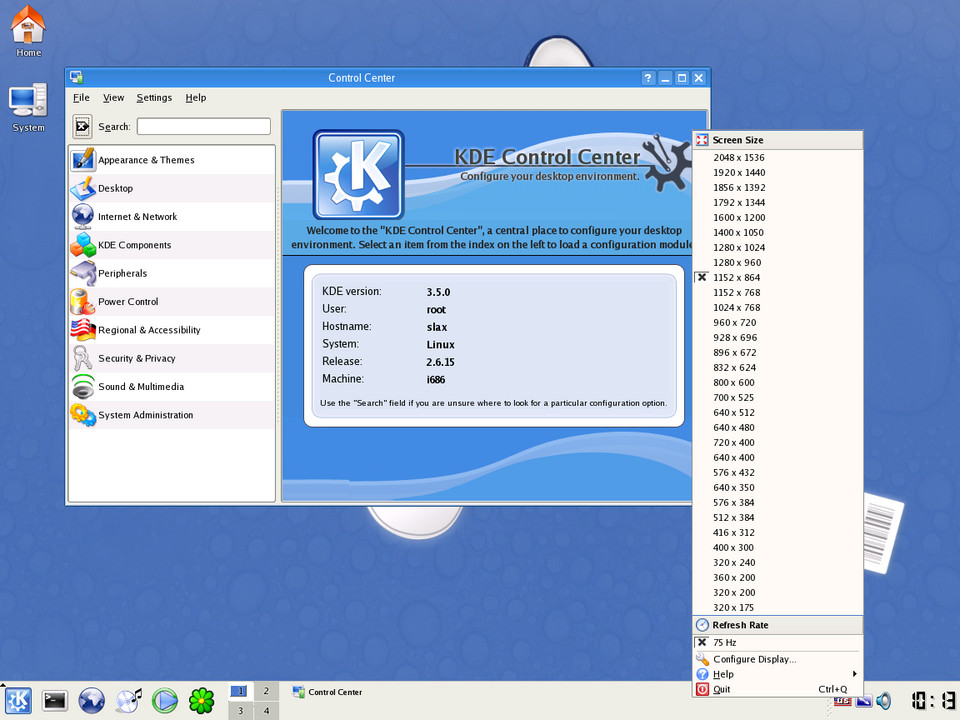Launch the green flower messenger icon
The width and height of the screenshot is (960, 720).
pos(201,700)
